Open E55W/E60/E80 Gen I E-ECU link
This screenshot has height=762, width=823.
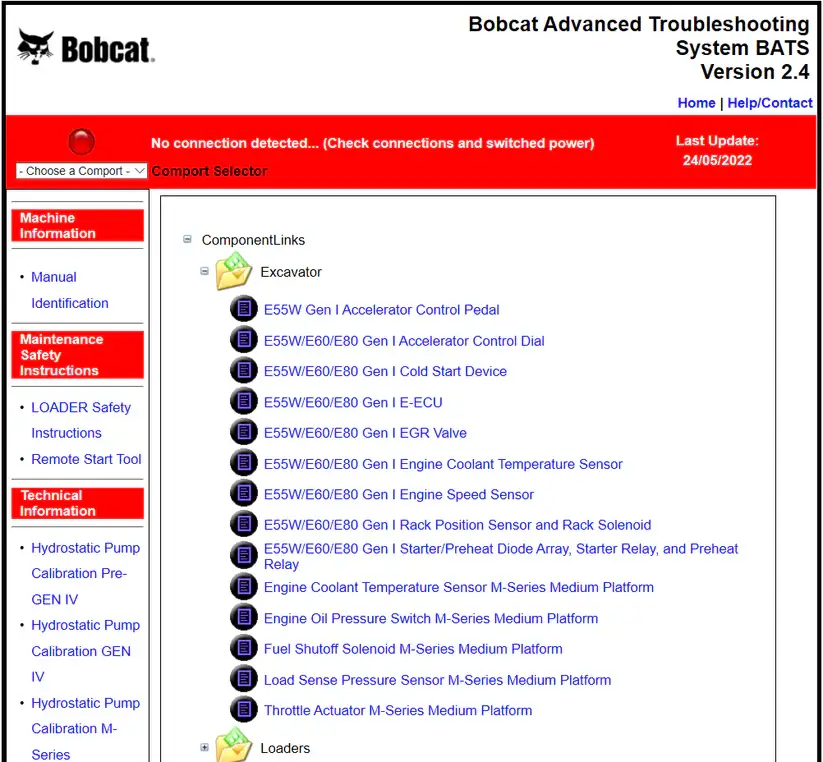pos(352,402)
